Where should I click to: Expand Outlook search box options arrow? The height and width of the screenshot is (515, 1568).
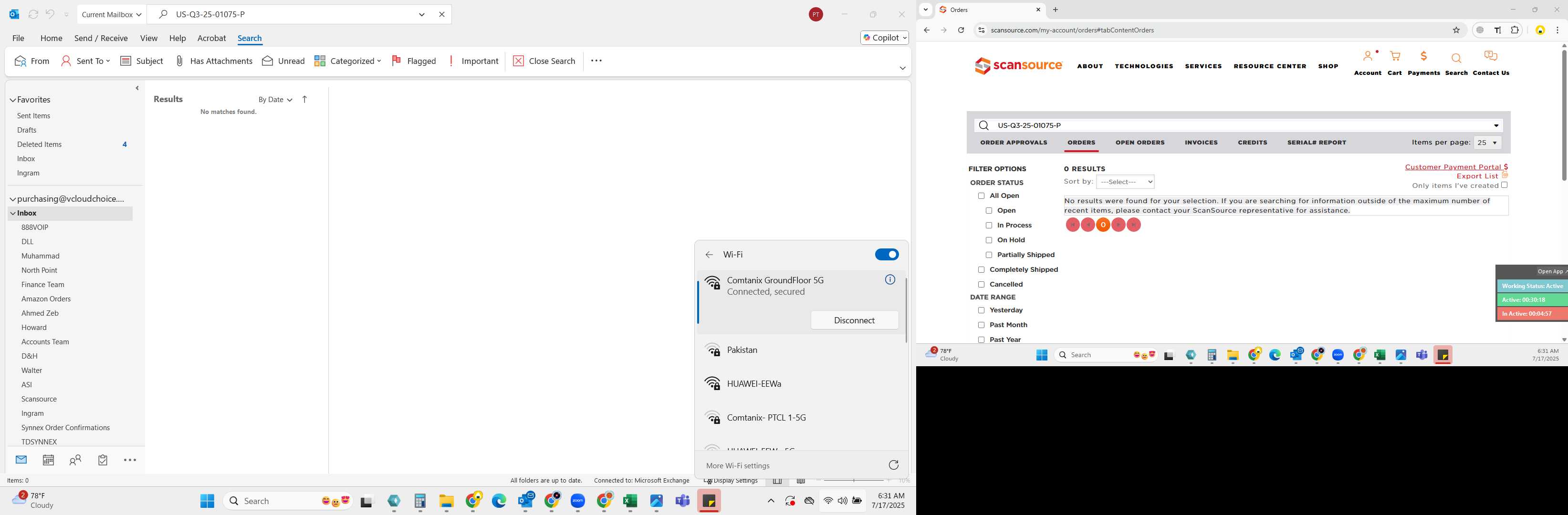tap(421, 14)
